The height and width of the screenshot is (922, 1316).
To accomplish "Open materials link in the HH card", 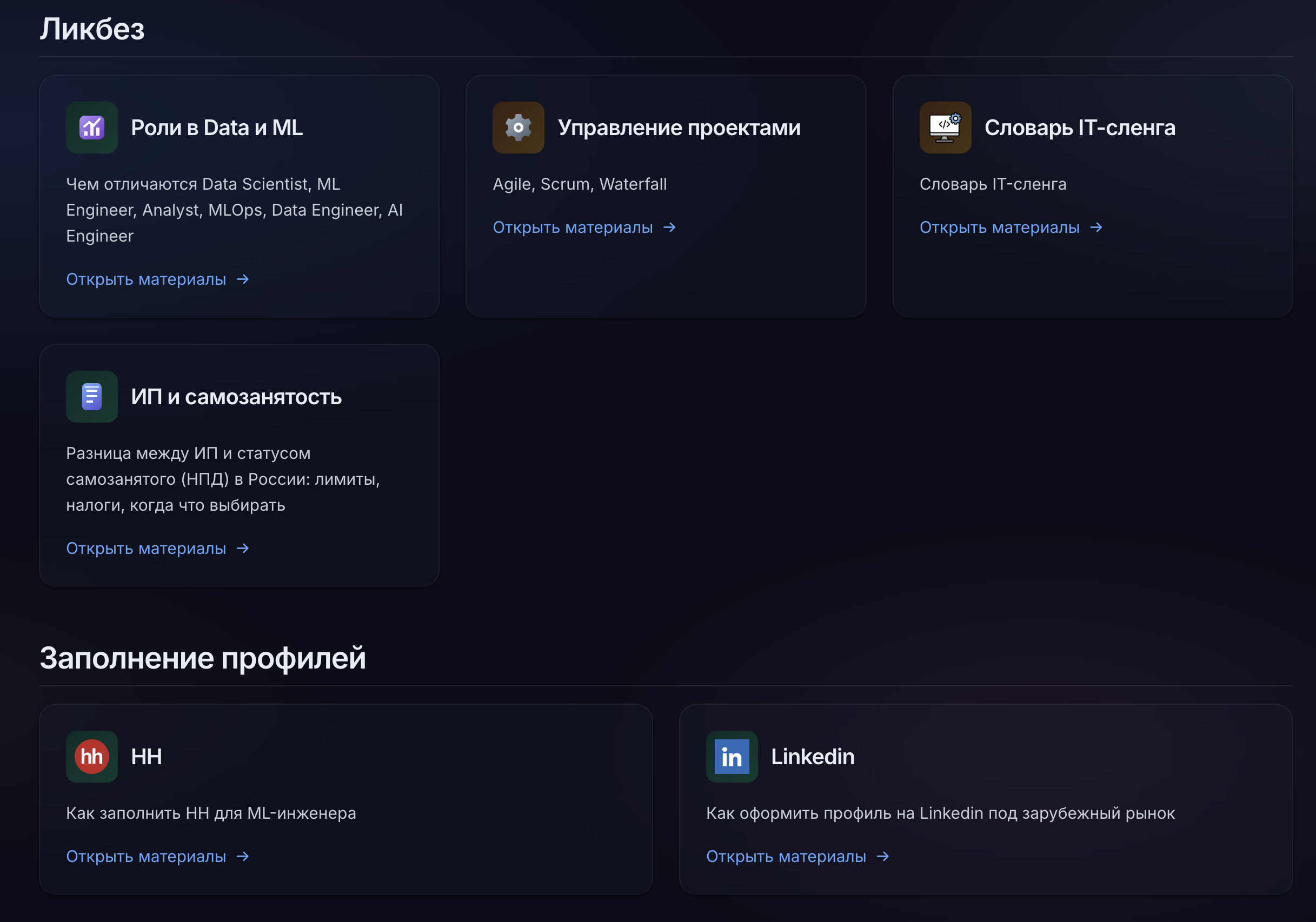I will pos(158,856).
